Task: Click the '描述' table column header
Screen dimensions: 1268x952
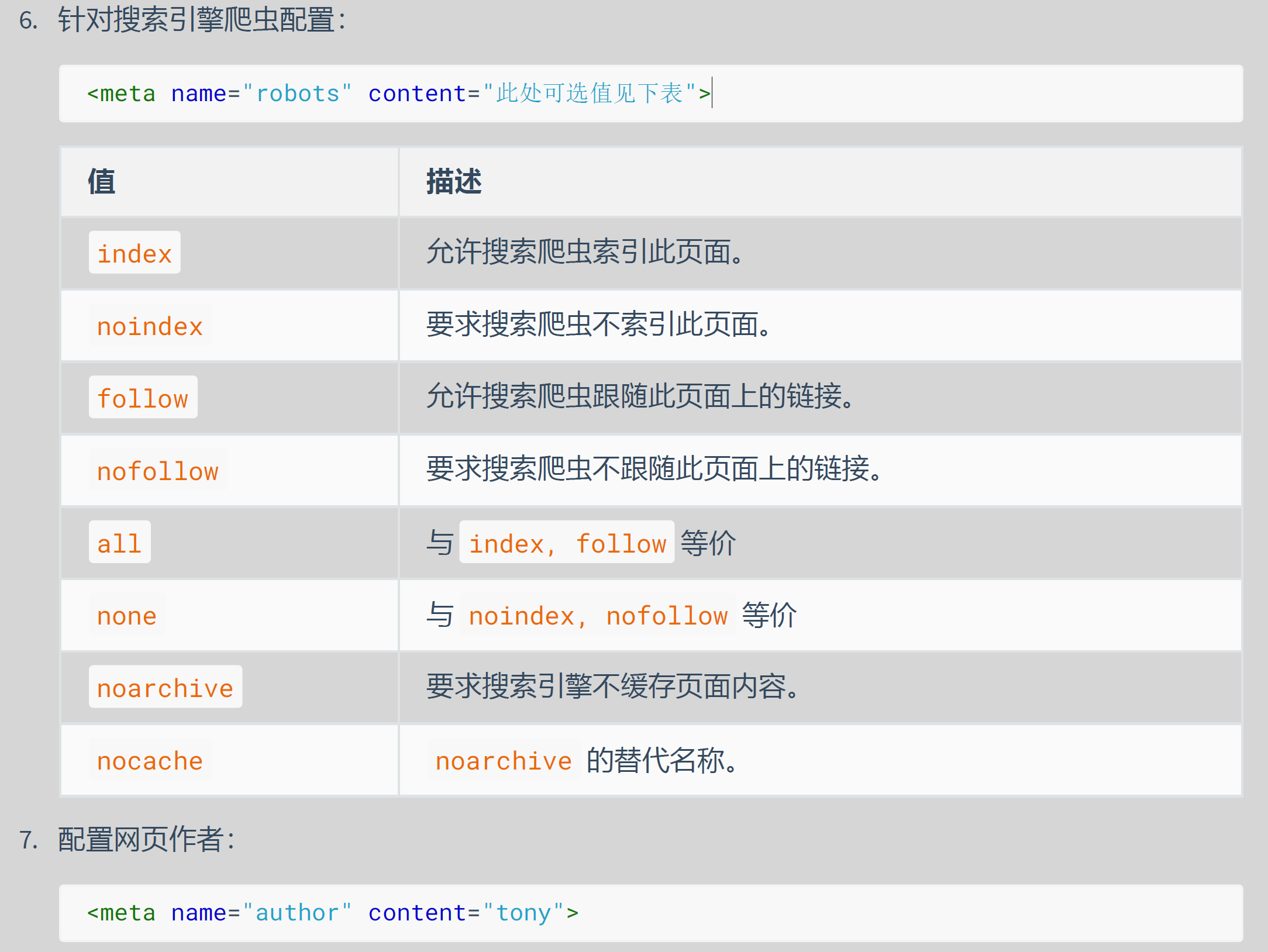Action: coord(454,181)
